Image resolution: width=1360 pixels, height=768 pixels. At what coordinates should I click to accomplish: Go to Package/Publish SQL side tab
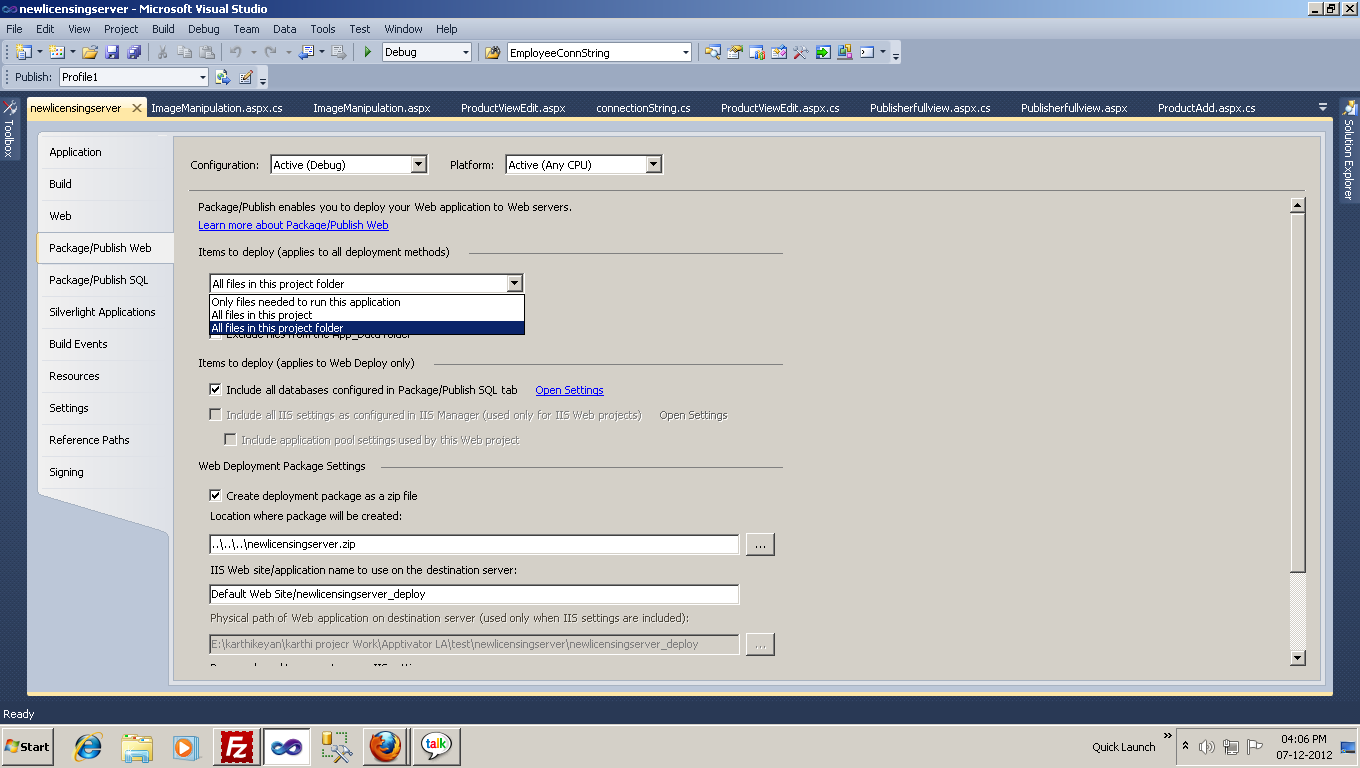tap(104, 280)
